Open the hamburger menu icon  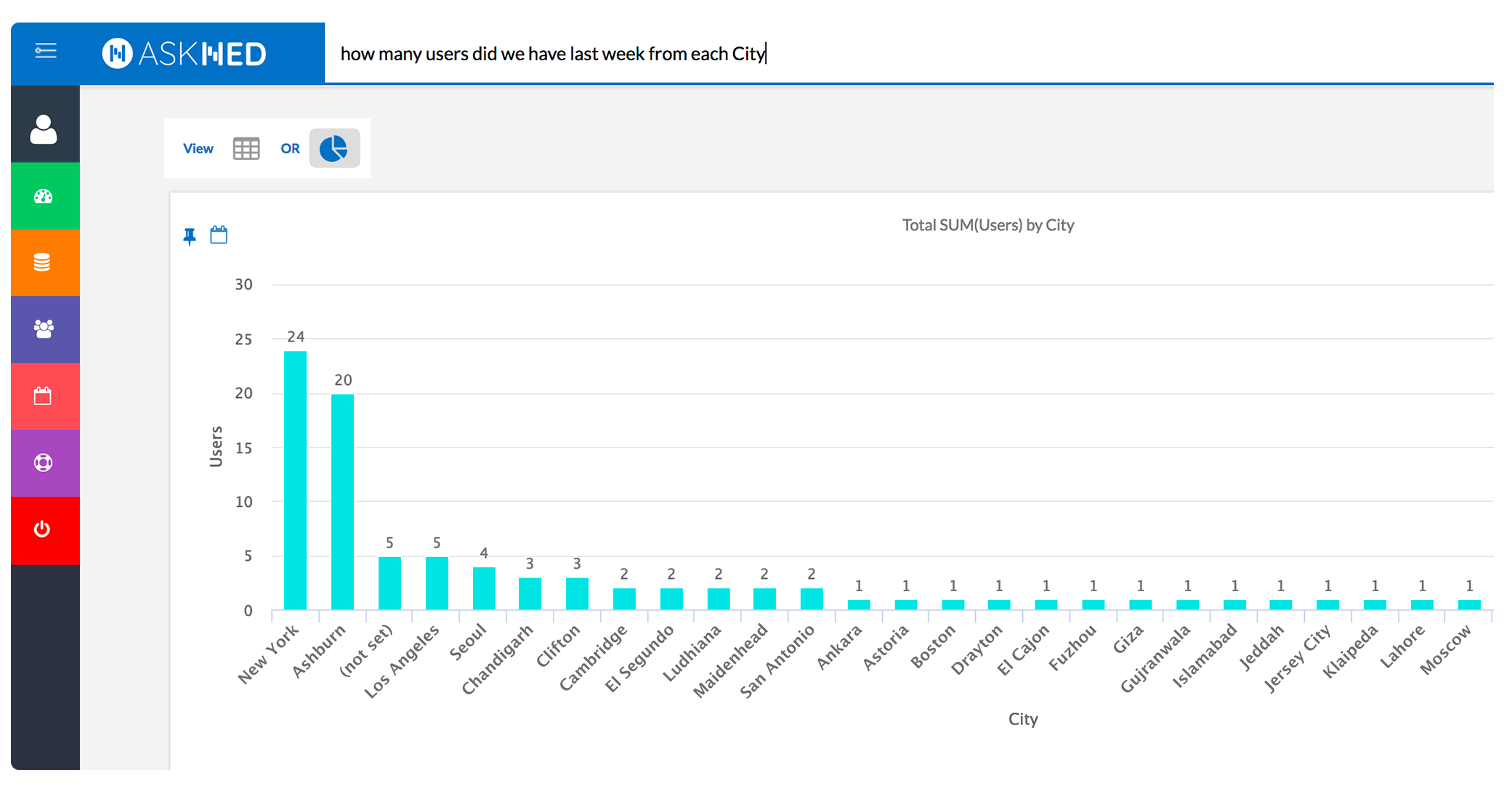(45, 51)
